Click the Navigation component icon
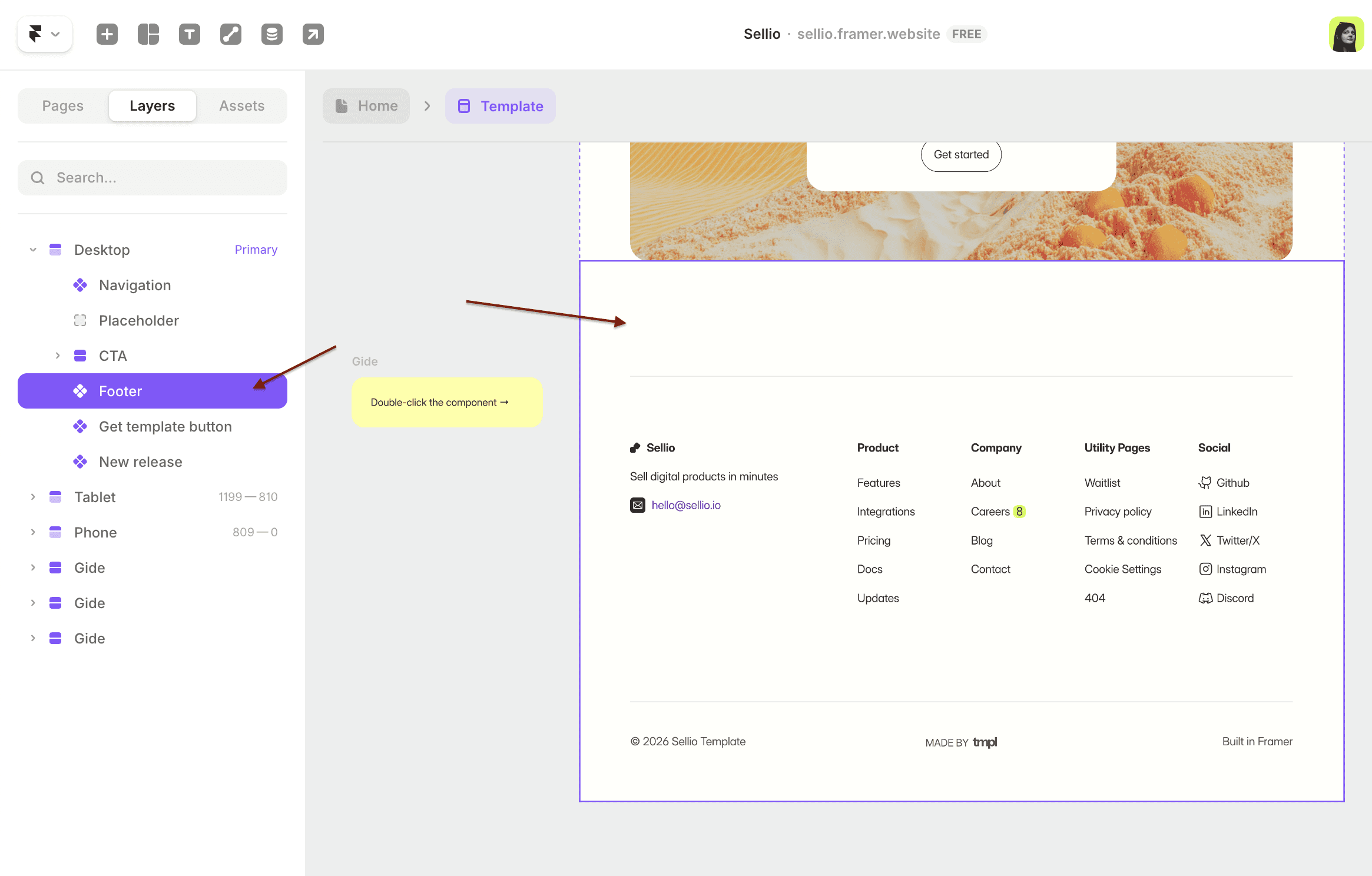This screenshot has height=876, width=1372. (80, 285)
